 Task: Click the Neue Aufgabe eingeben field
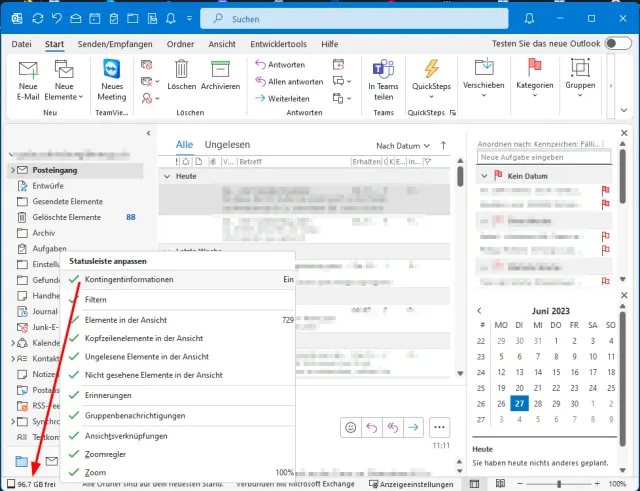click(x=541, y=158)
